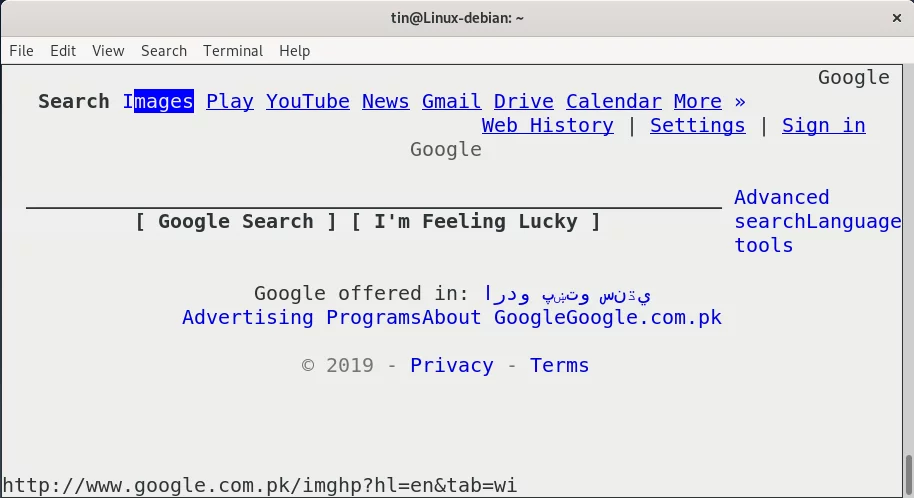Focus the Google search text field line
914x498 pixels.
point(374,198)
